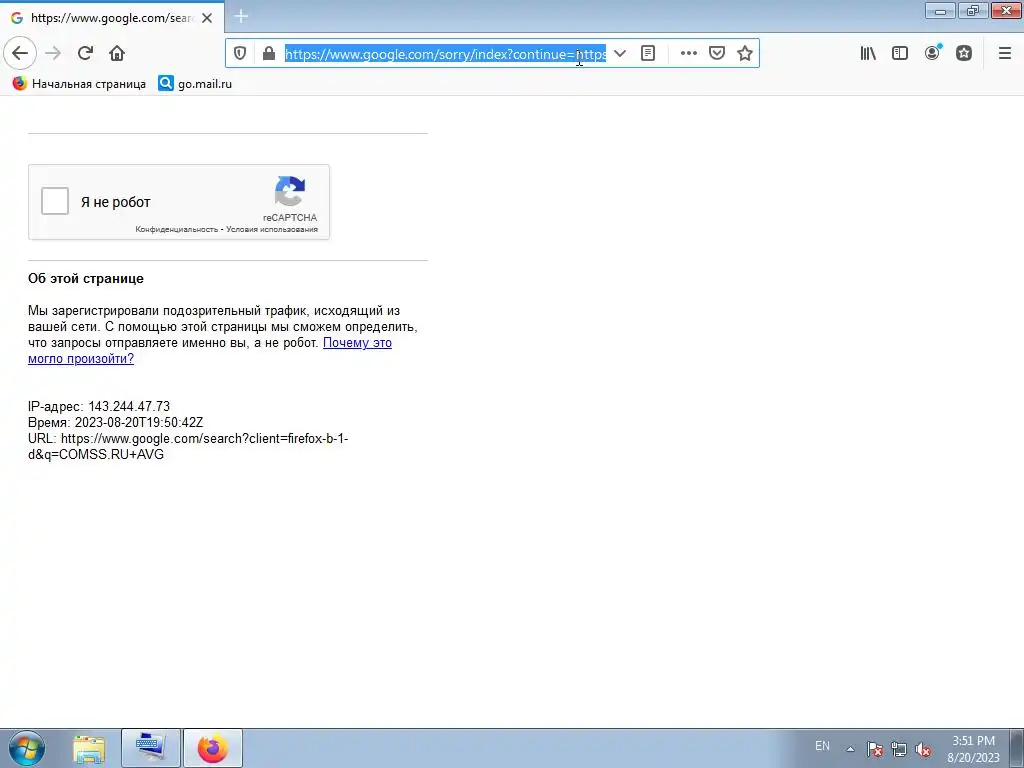
Task: Open the Firefox hamburger menu
Action: click(1004, 54)
